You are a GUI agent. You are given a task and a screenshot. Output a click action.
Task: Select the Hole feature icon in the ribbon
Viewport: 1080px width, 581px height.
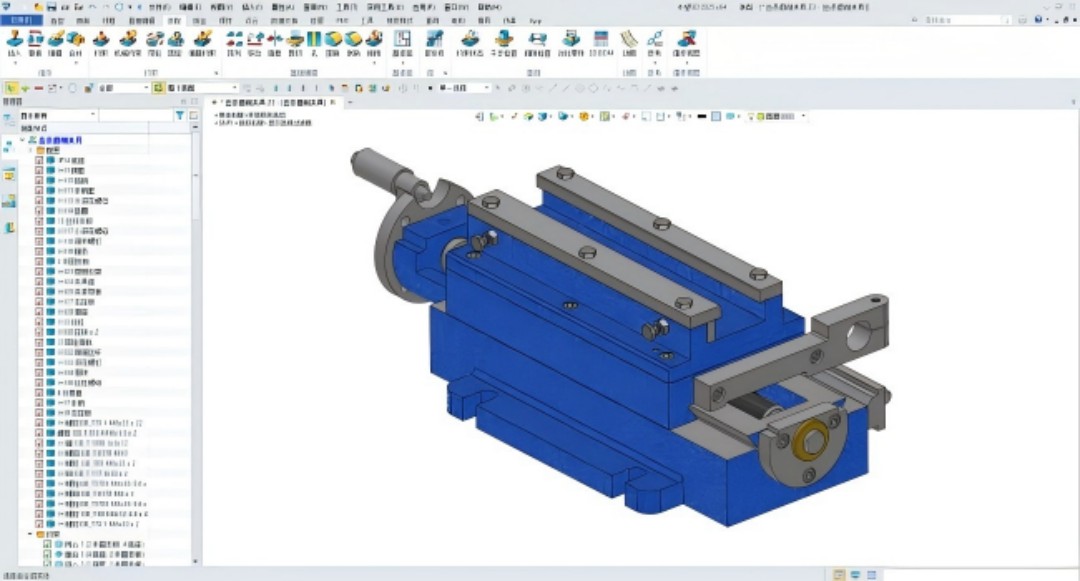coord(313,42)
